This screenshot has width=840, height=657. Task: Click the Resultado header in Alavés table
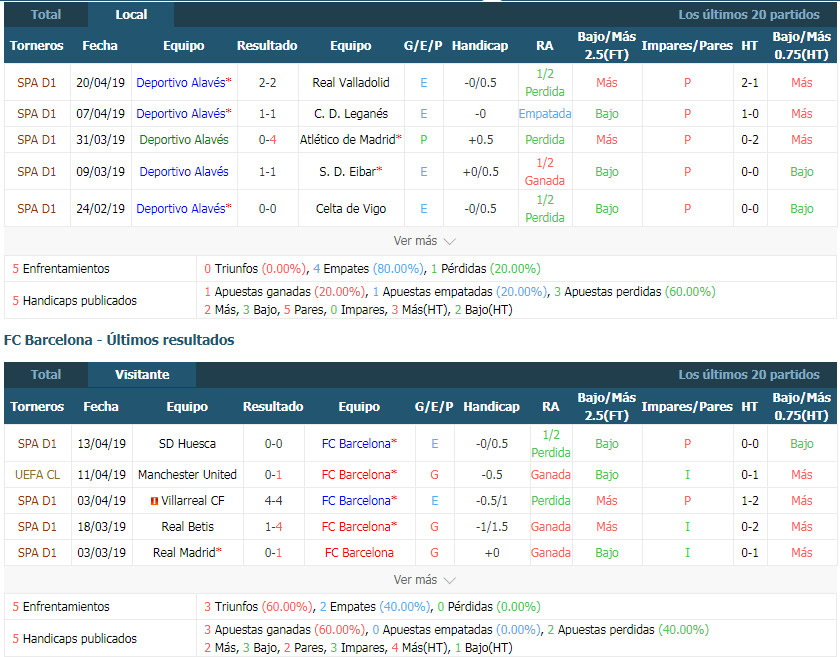pyautogui.click(x=267, y=46)
